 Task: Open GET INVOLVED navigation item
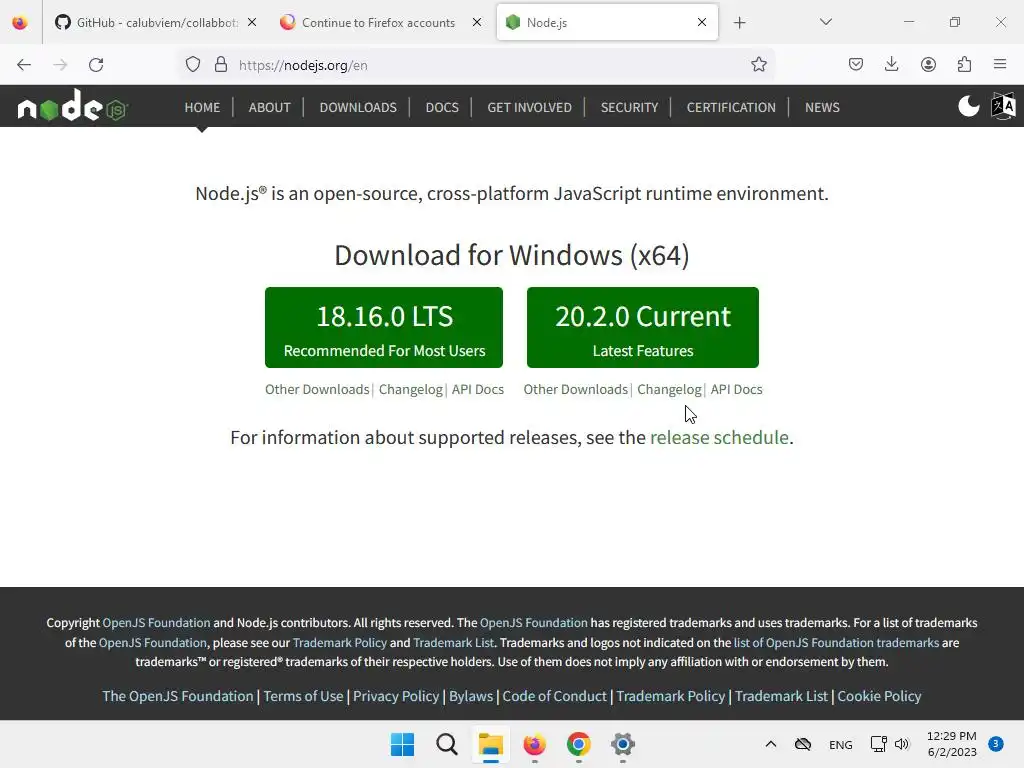529,107
